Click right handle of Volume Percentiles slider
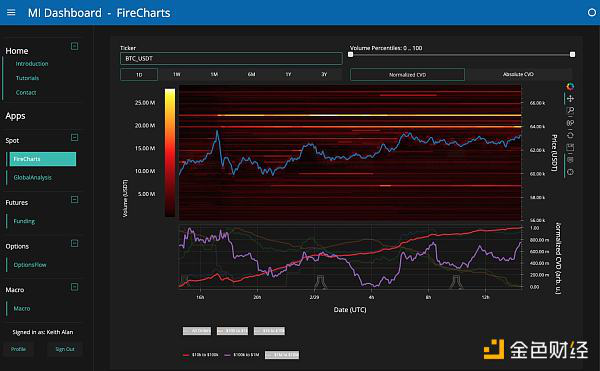The height and width of the screenshot is (371, 600). (x=572, y=55)
